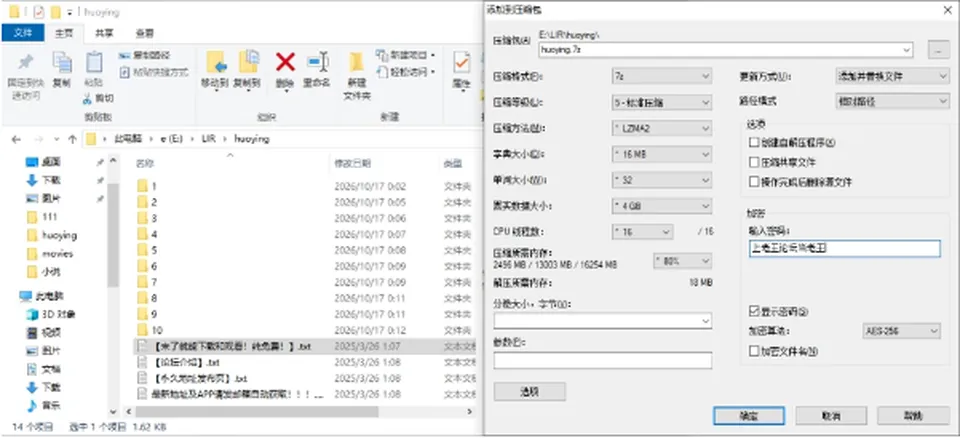960x438 pixels.
Task: Open the word size 32 dropdown
Action: [661, 180]
